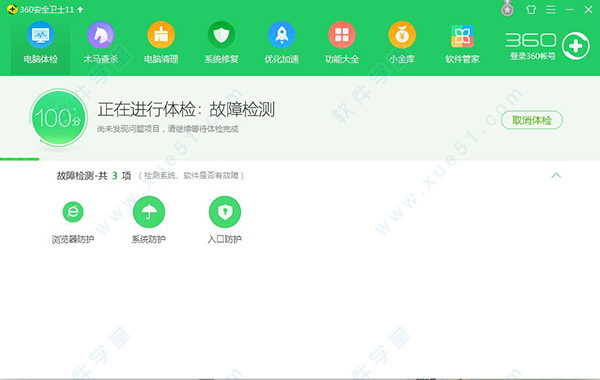This screenshot has width=600, height=380.
Task: Click the 系统防护 umbrella icon
Action: (149, 212)
